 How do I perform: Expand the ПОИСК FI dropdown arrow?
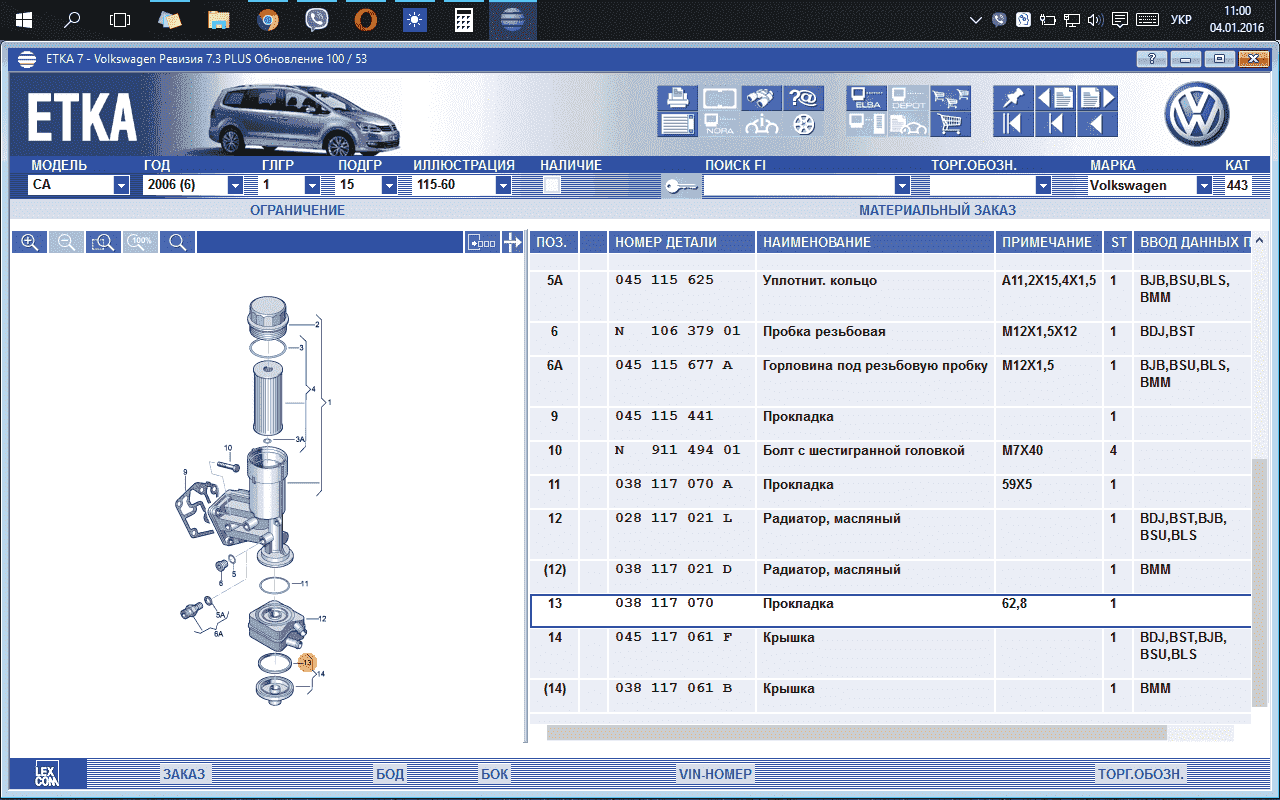point(902,185)
